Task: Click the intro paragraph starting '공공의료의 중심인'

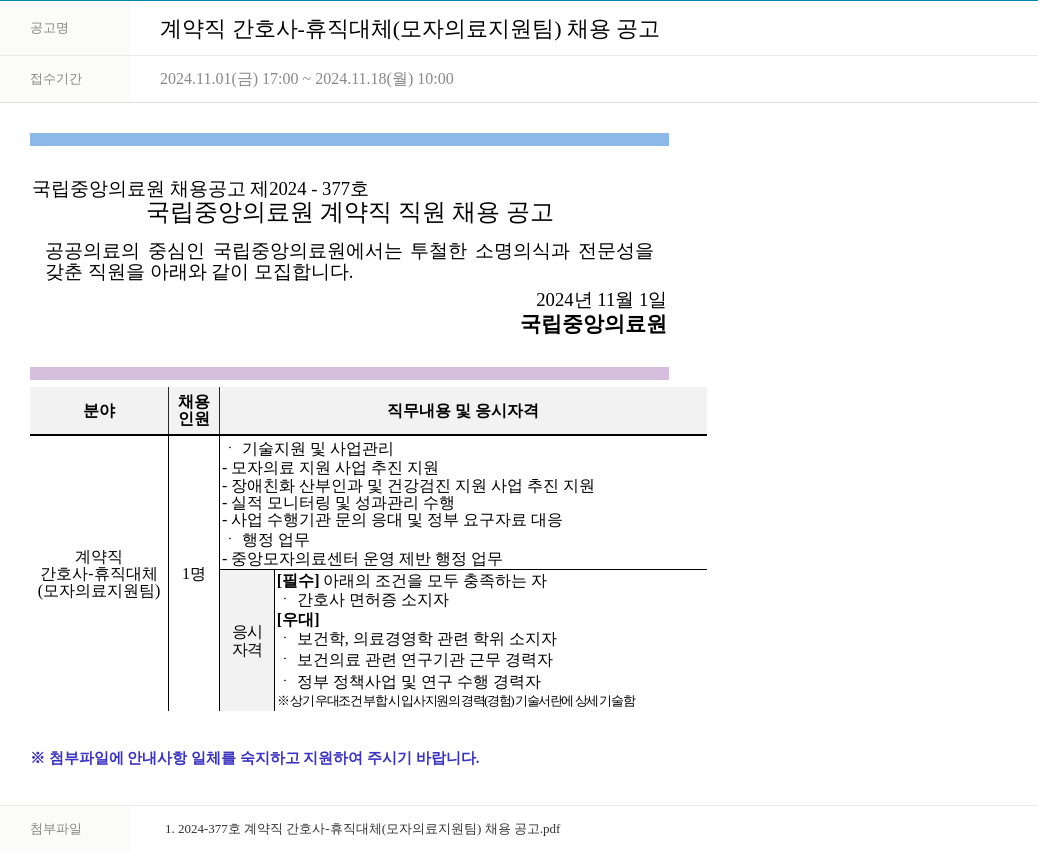Action: [350, 261]
